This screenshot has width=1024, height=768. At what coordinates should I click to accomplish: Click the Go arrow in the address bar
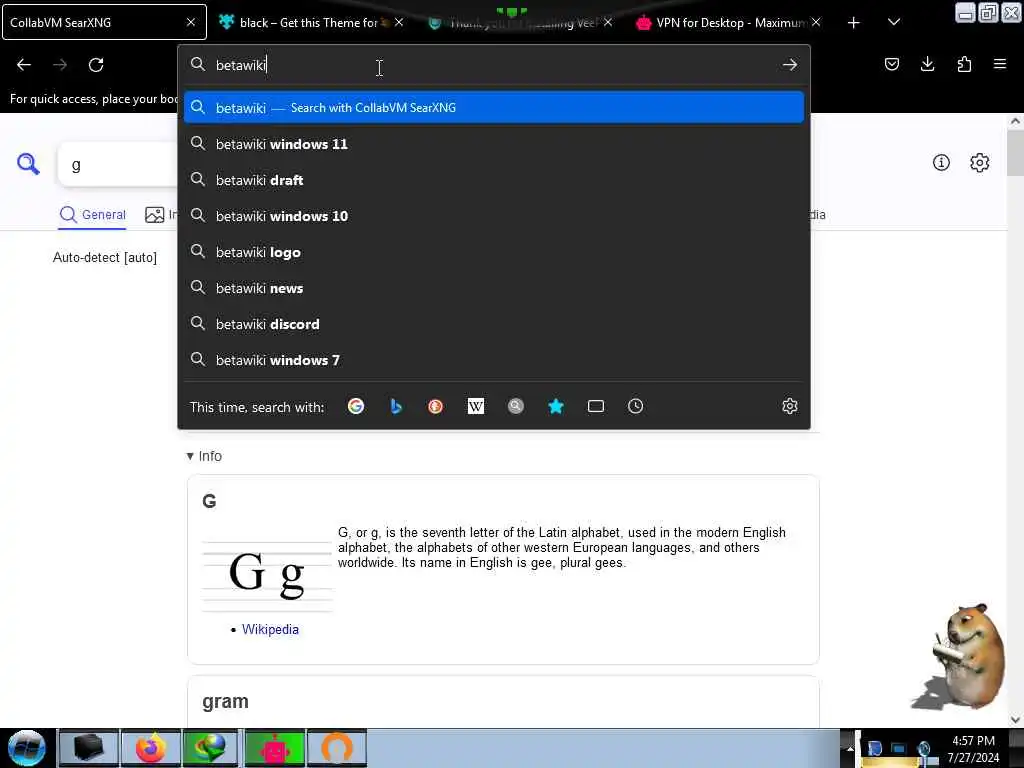(790, 65)
